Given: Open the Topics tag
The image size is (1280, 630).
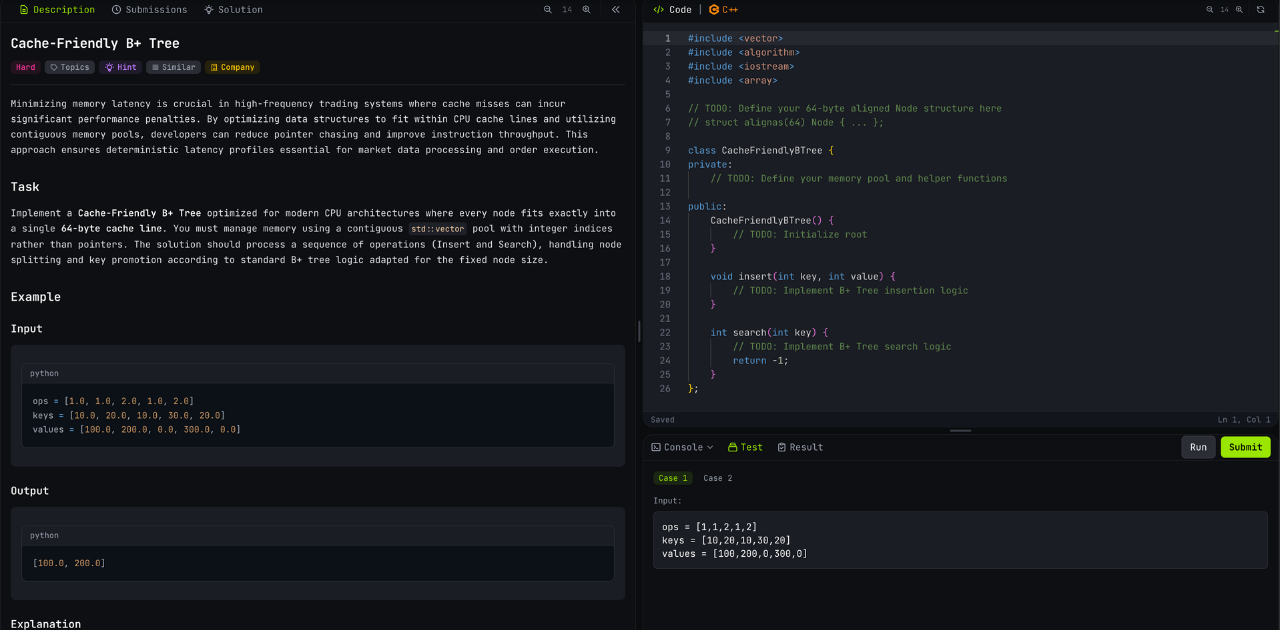Looking at the screenshot, I should click(69, 67).
